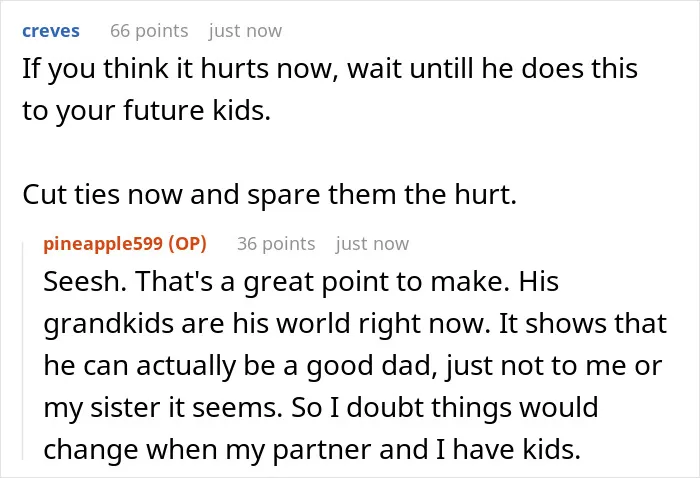
Task: Click the sentence 'Cut ties now and spare them'
Action: 269,195
